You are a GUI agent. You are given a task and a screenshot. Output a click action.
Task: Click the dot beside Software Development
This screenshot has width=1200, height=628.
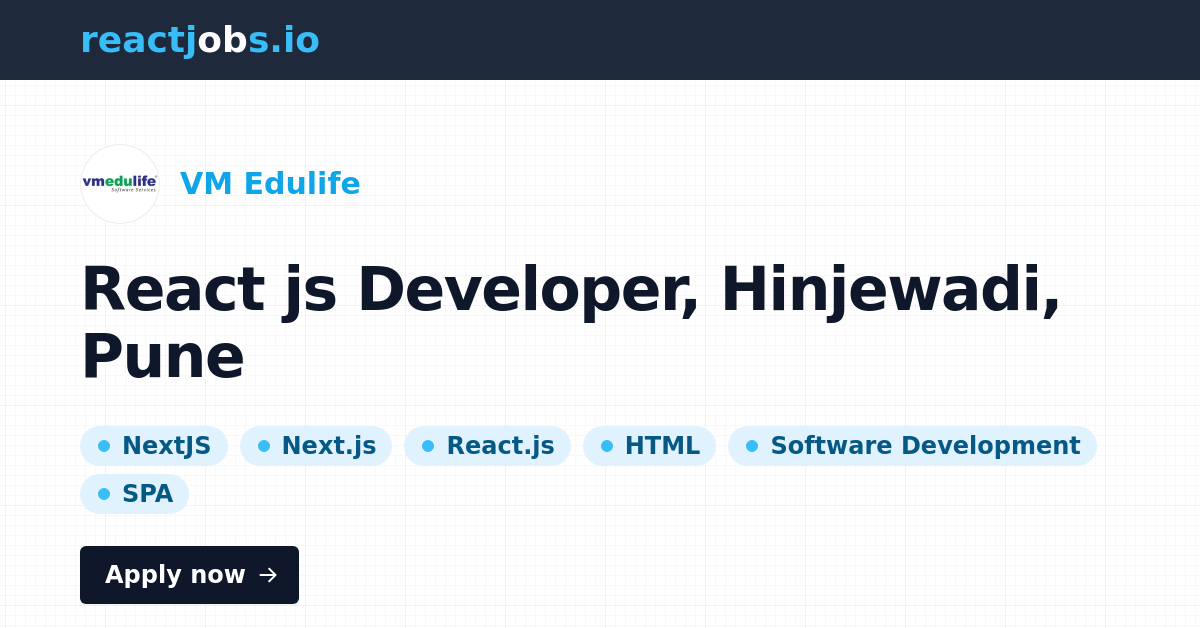pos(752,446)
